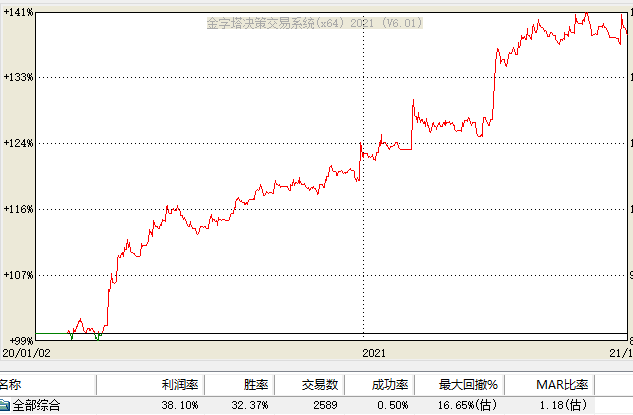Click the 0.50% success rate value
This screenshot has width=633, height=415.
click(x=392, y=405)
